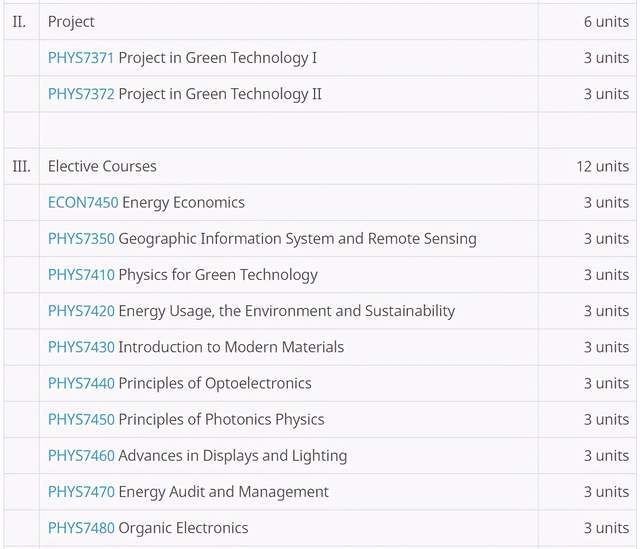Open the PHYS7371 course link
640x549 pixels.
81,58
